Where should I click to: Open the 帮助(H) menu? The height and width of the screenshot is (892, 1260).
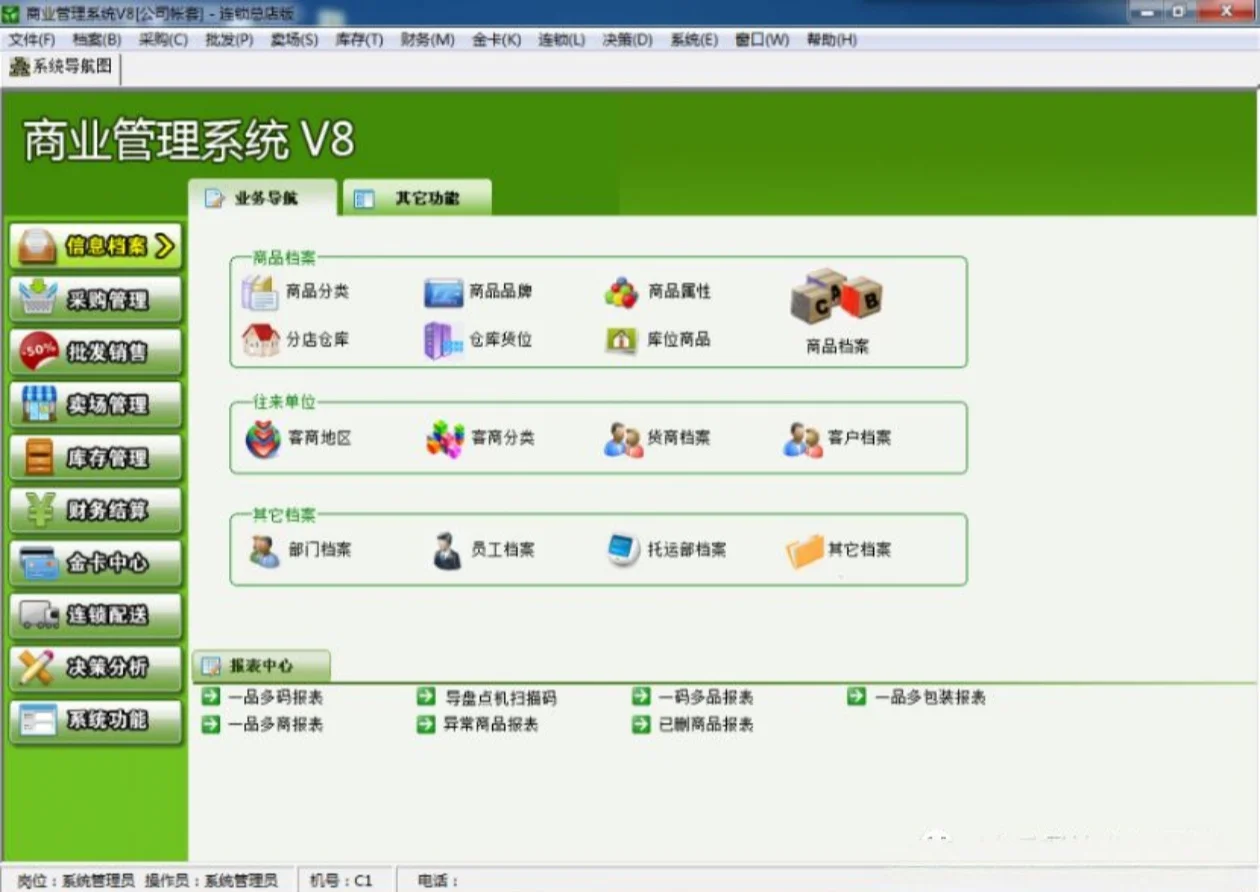(x=831, y=40)
